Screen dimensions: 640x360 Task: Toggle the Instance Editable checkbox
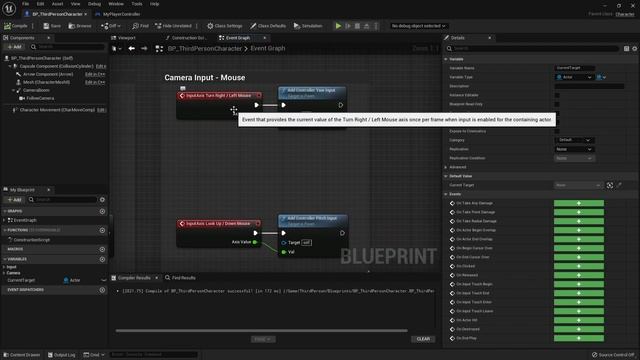tap(557, 95)
